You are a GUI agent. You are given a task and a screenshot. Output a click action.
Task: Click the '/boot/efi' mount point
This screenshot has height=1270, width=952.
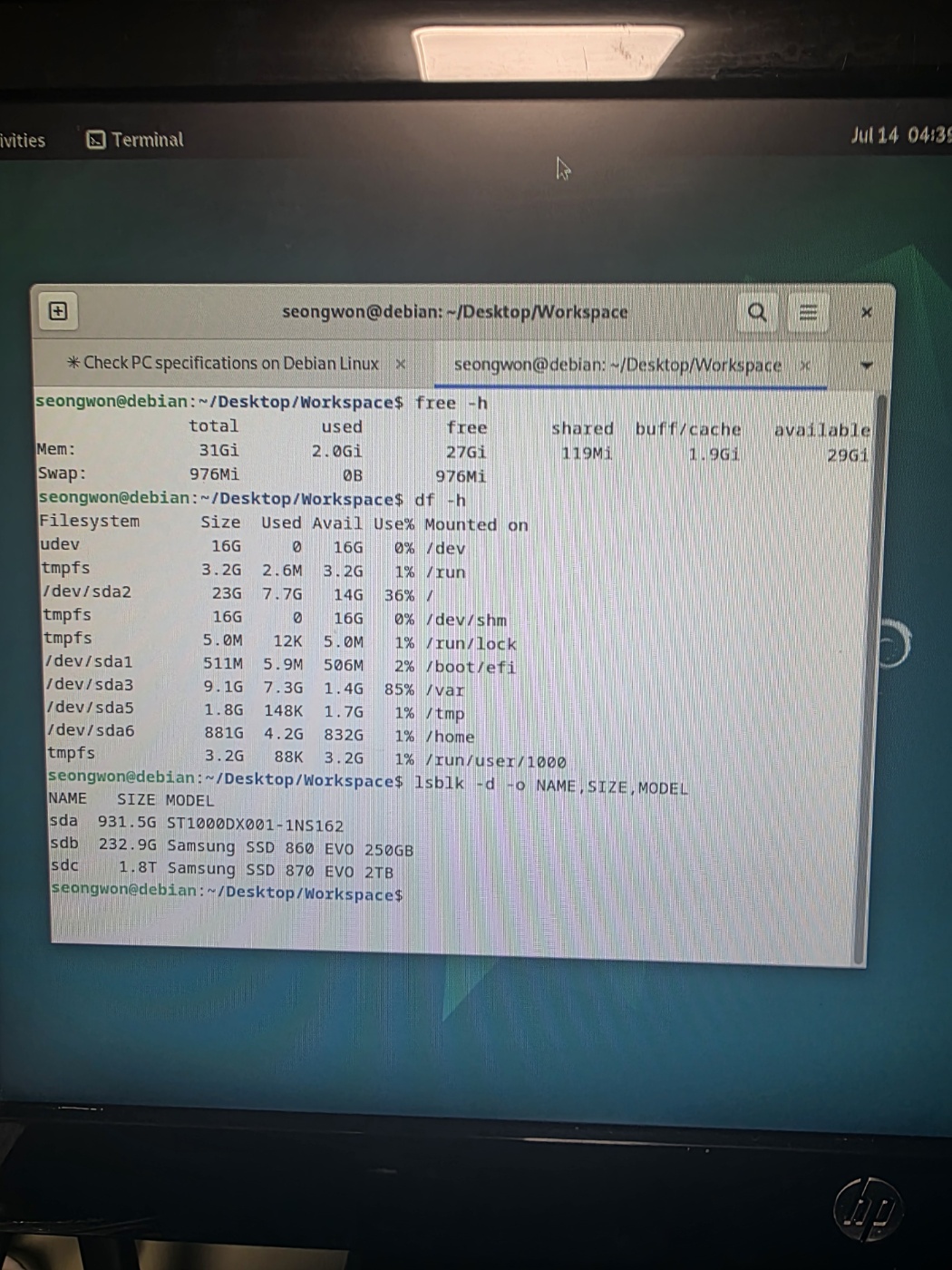point(471,667)
